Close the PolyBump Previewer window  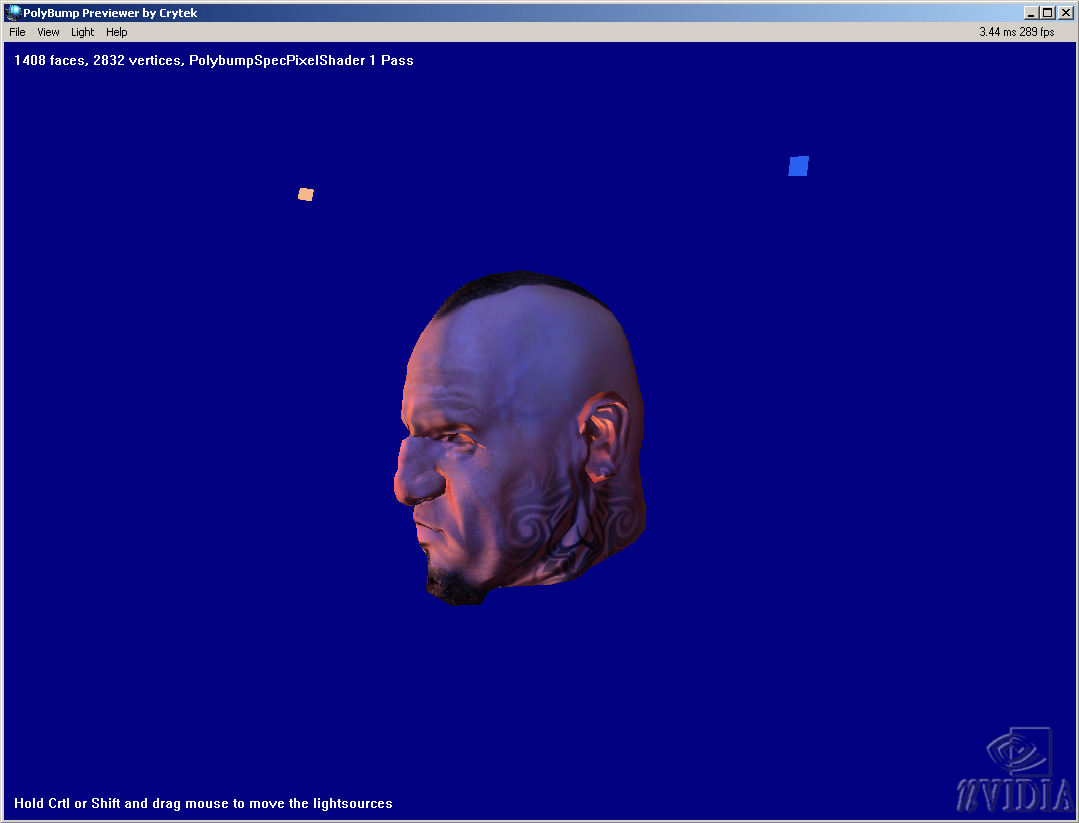(x=1065, y=12)
